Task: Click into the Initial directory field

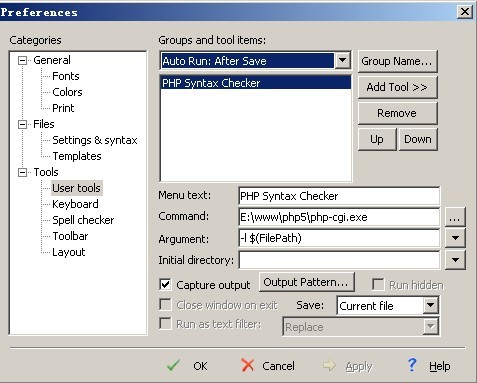Action: [x=339, y=260]
